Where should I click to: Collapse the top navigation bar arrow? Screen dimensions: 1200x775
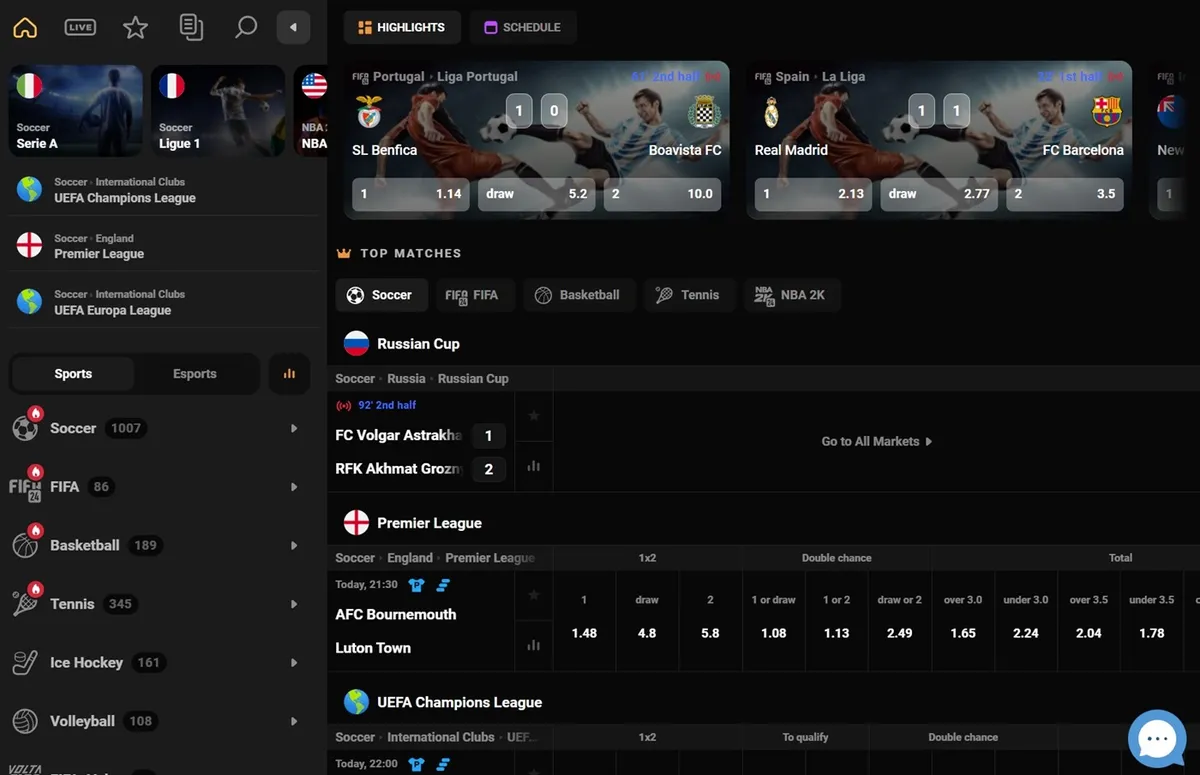(x=293, y=27)
